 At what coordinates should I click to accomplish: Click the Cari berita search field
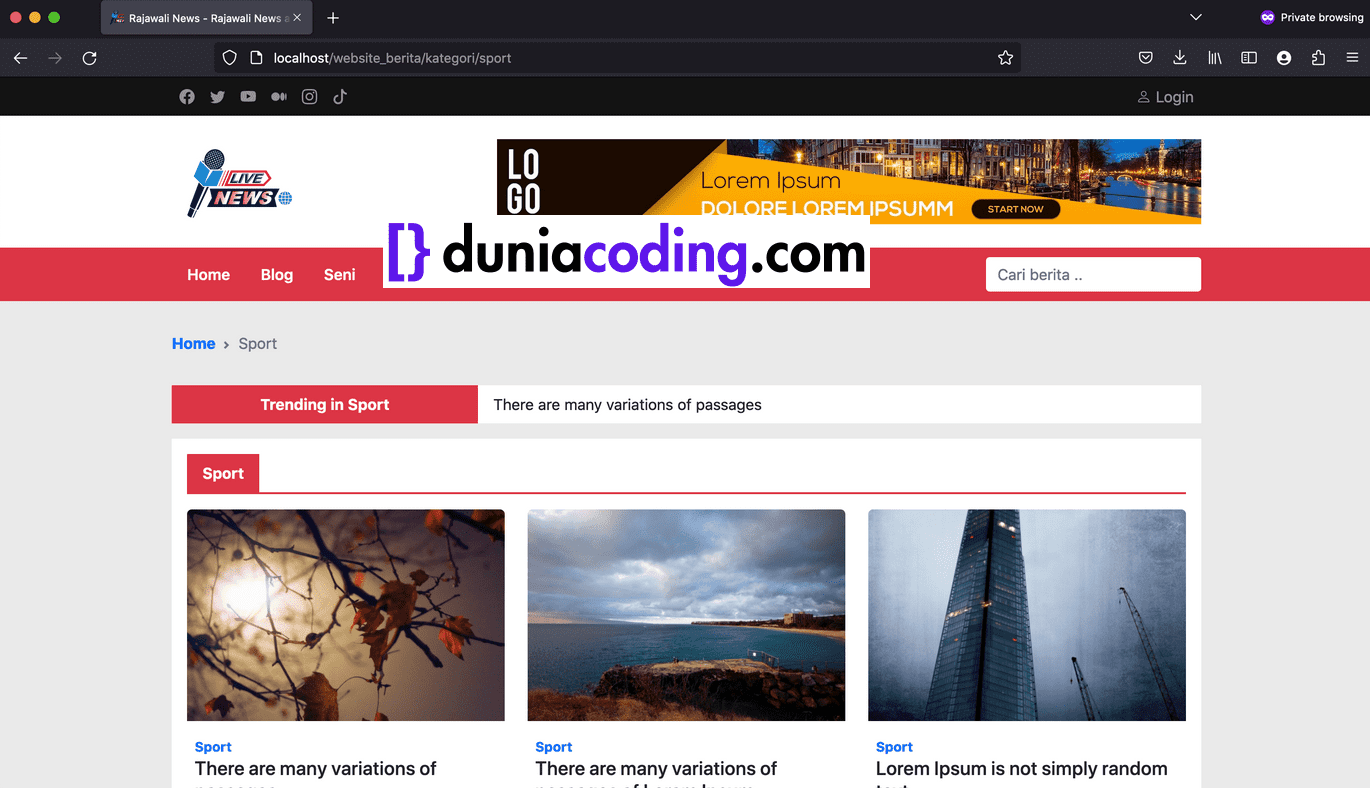pyautogui.click(x=1092, y=274)
